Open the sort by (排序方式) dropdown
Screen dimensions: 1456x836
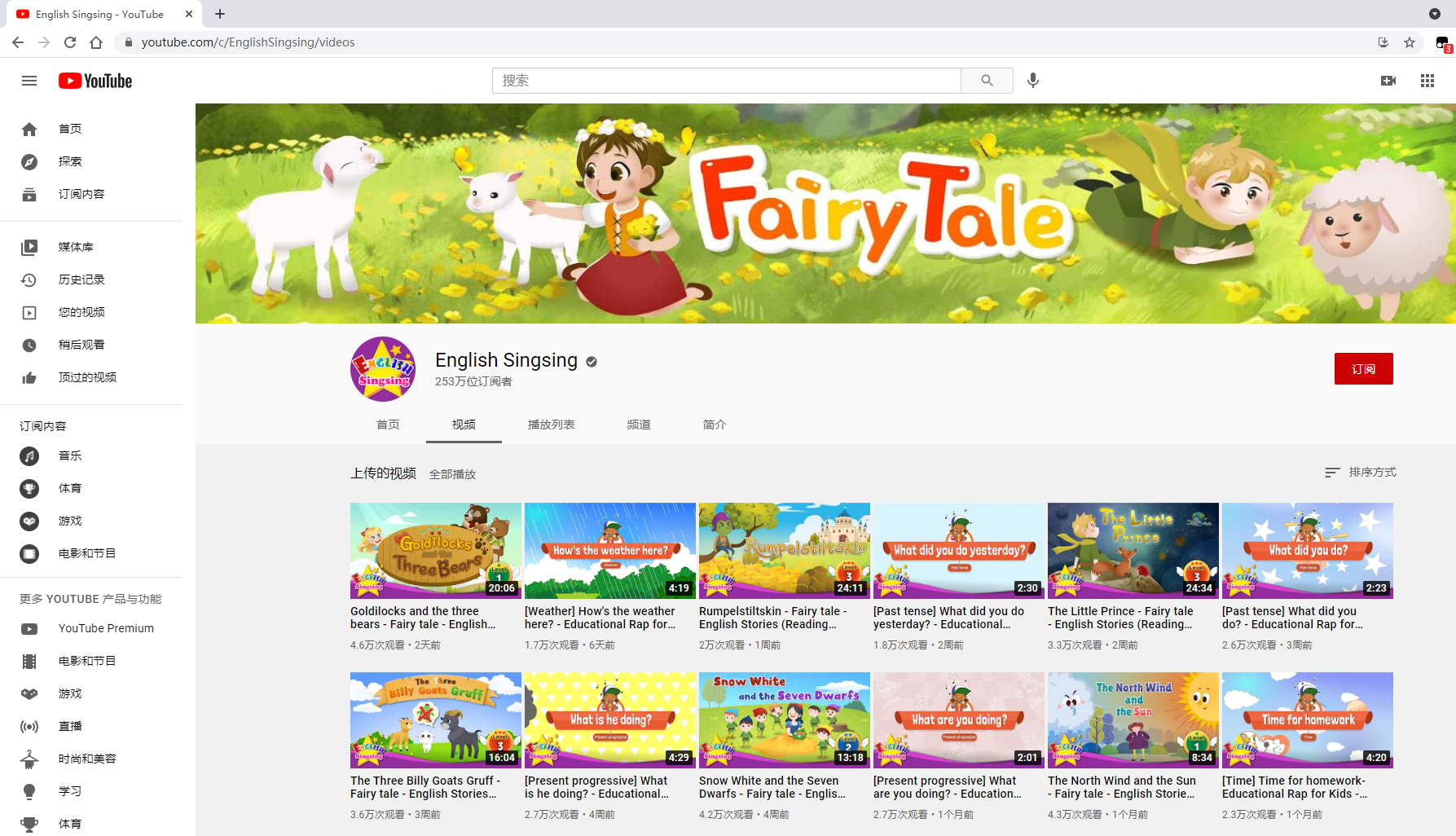pyautogui.click(x=1361, y=472)
